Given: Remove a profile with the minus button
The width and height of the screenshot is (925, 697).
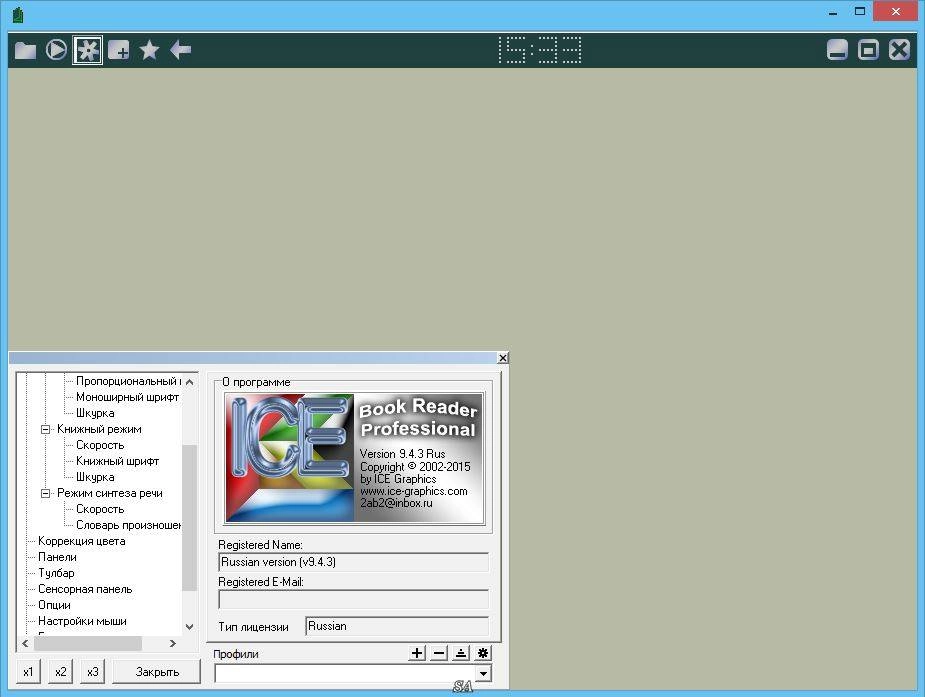Looking at the screenshot, I should click(439, 653).
